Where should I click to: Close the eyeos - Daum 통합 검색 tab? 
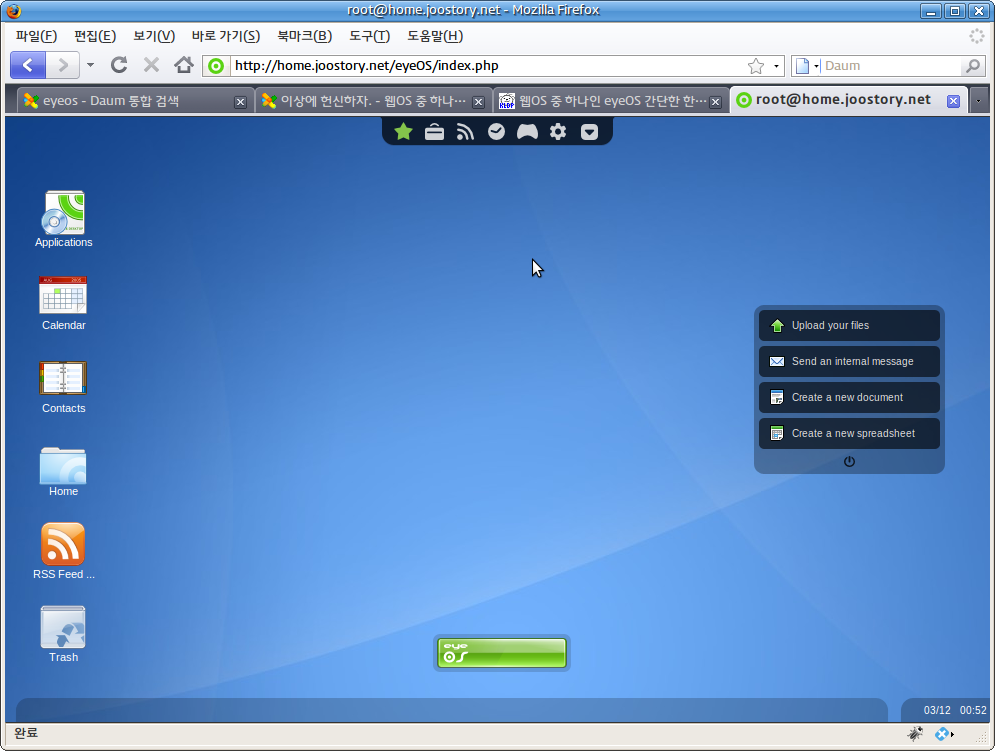pyautogui.click(x=241, y=102)
